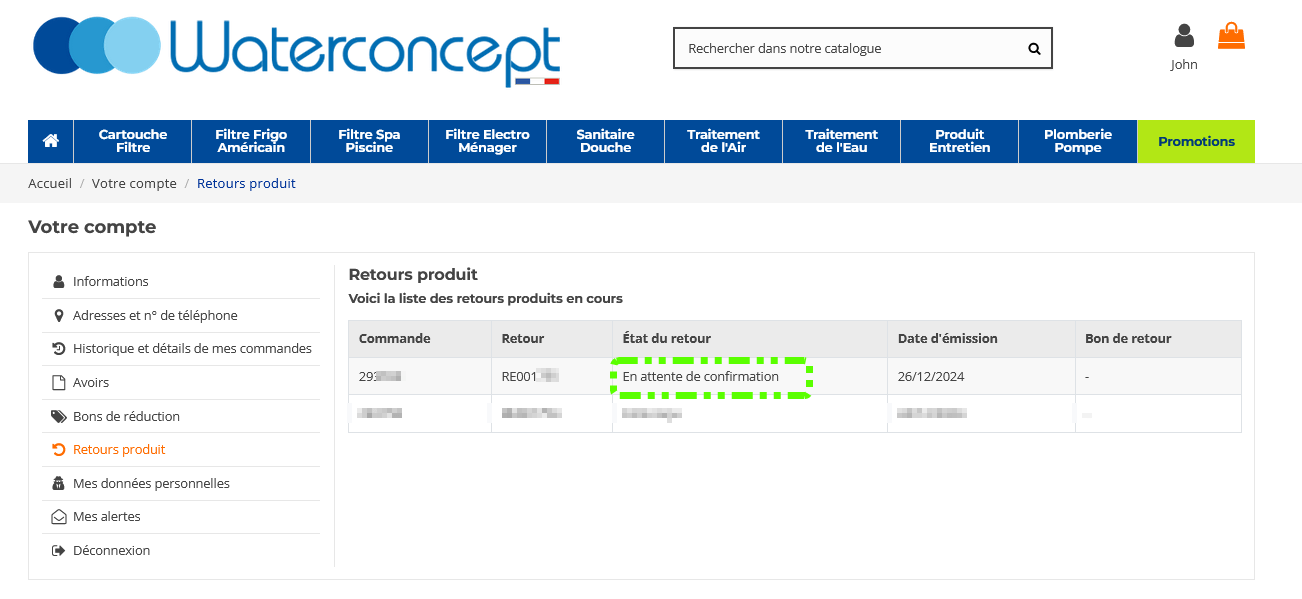The width and height of the screenshot is (1302, 599).
Task: Open the orange shopping bag cart
Action: click(1231, 37)
